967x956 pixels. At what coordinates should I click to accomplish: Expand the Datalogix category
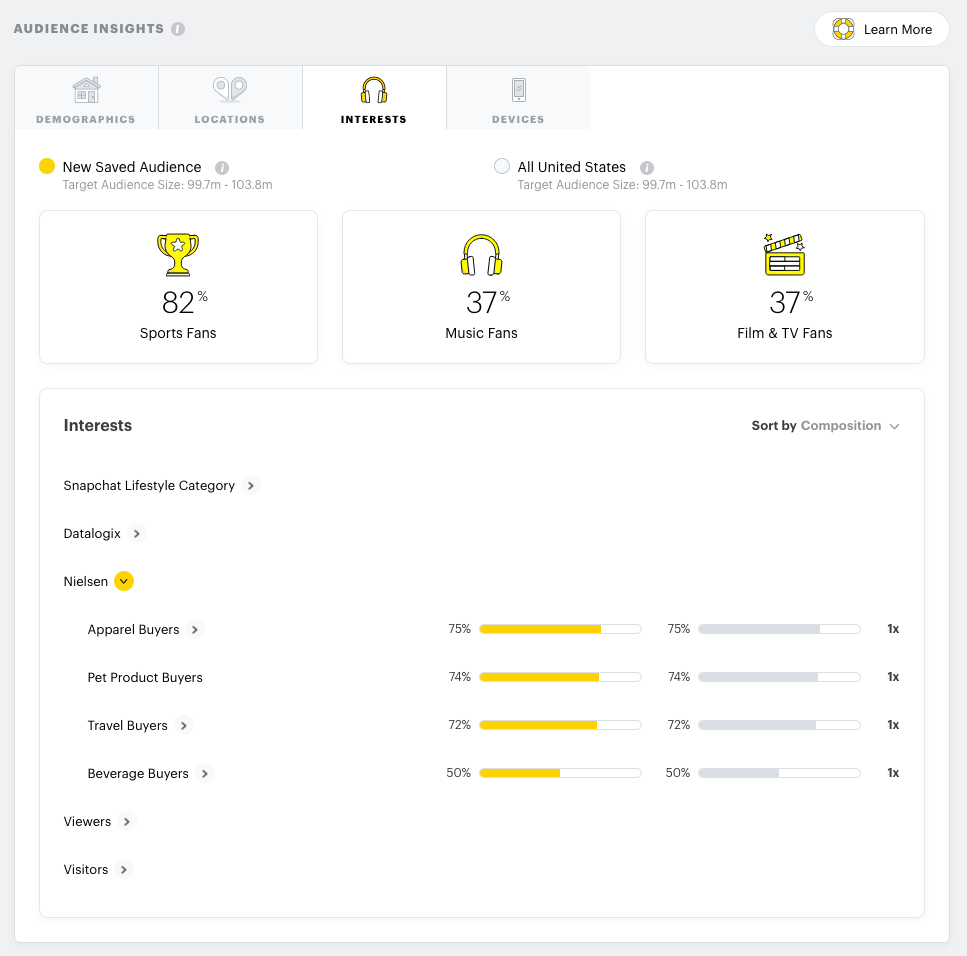coord(137,534)
